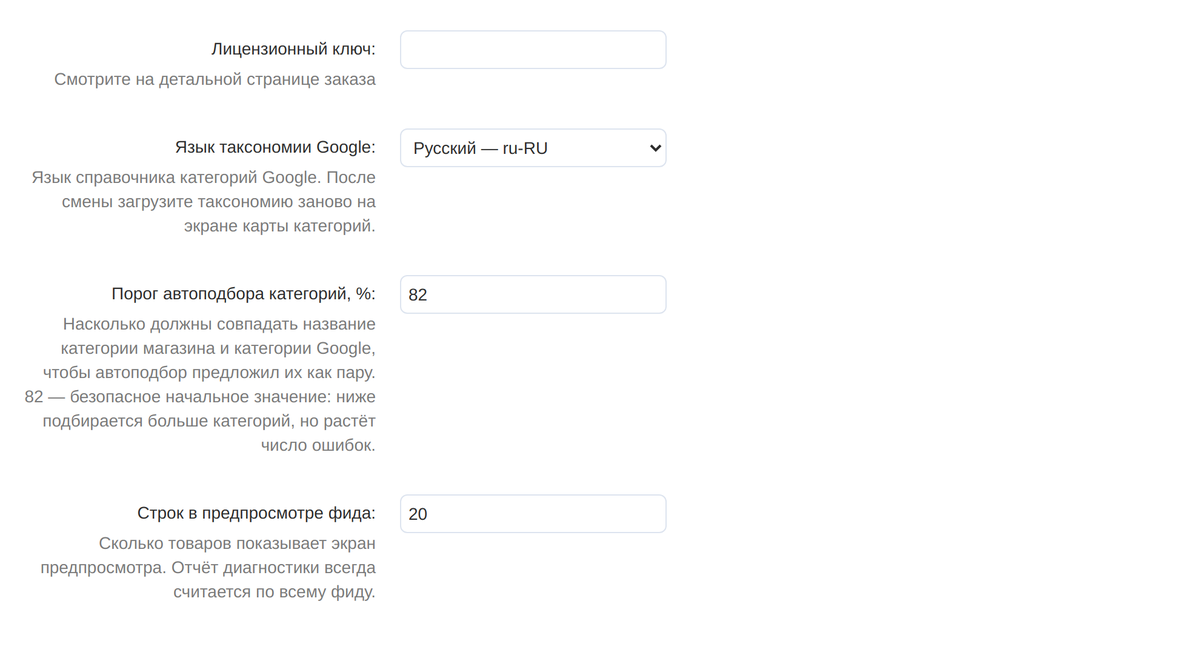This screenshot has width=1200, height=664.
Task: Click the line Сколько товаров показывает экран
Action: 237,544
